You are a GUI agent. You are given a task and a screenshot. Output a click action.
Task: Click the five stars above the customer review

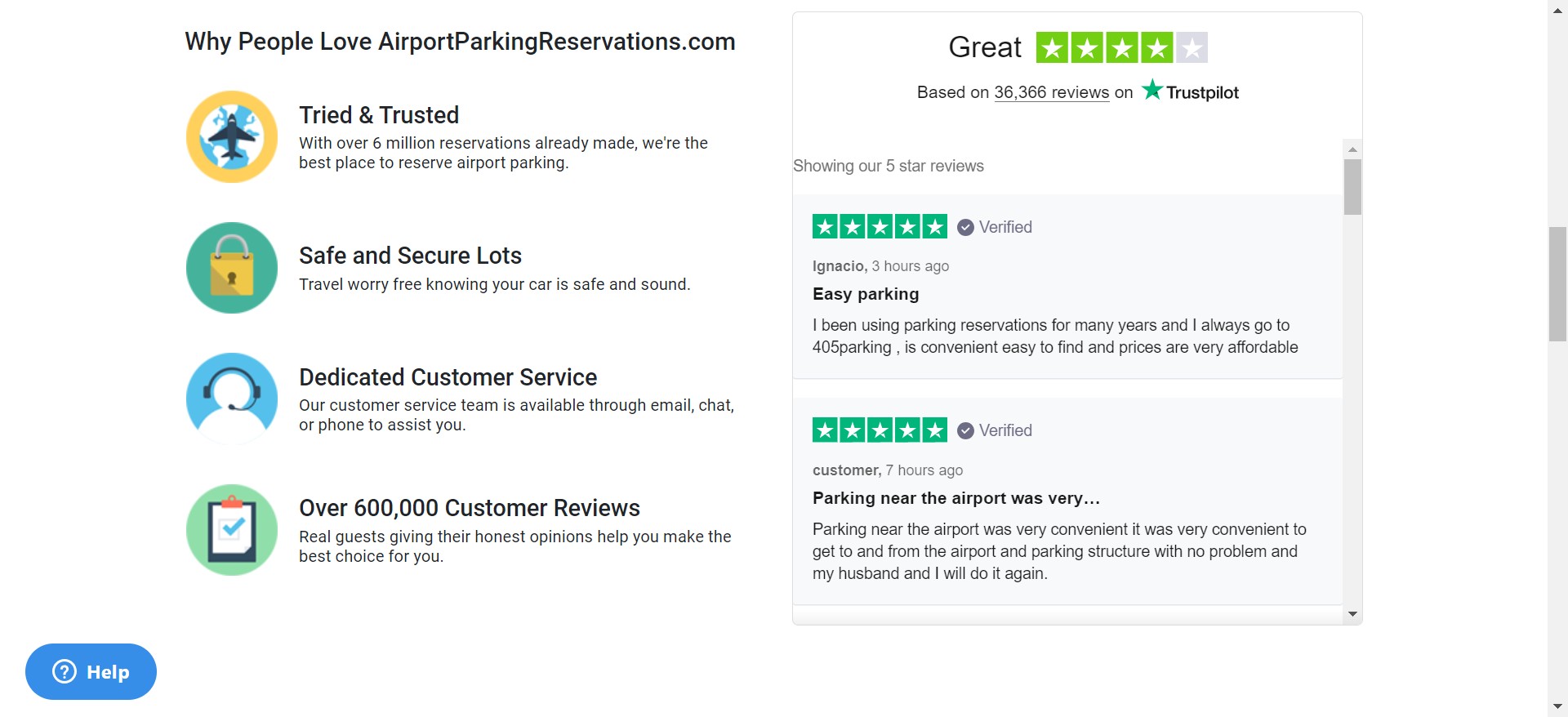[x=880, y=430]
